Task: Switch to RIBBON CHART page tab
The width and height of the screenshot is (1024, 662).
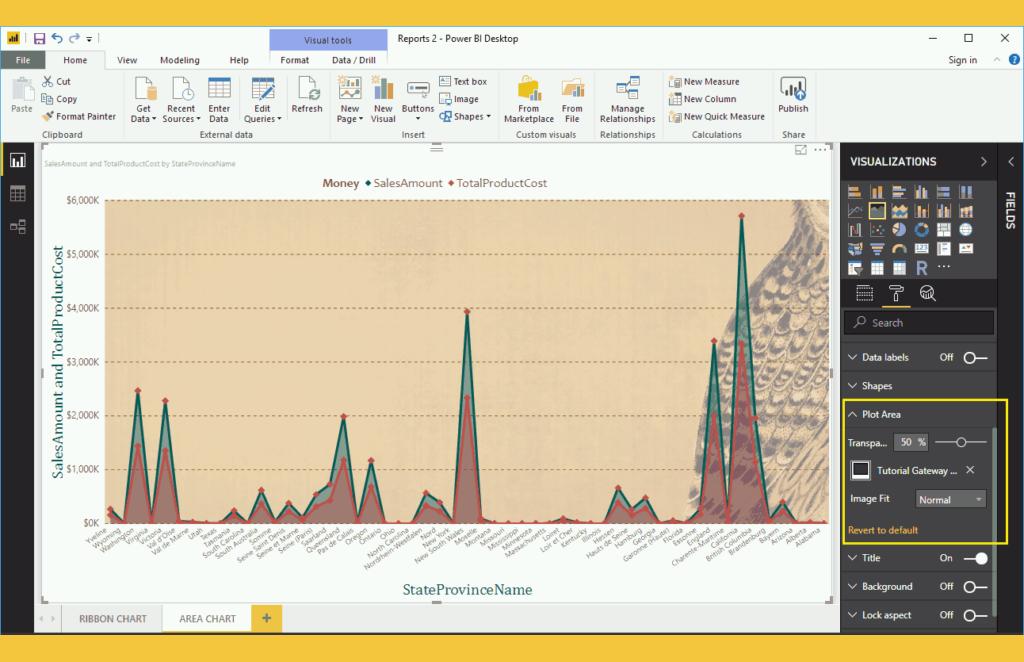Action: 113,619
